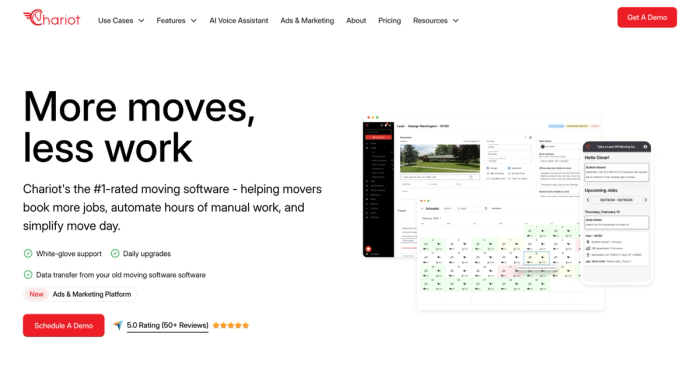This screenshot has width=700, height=368.
Task: Click the Schedule A Demo button
Action: coord(64,326)
